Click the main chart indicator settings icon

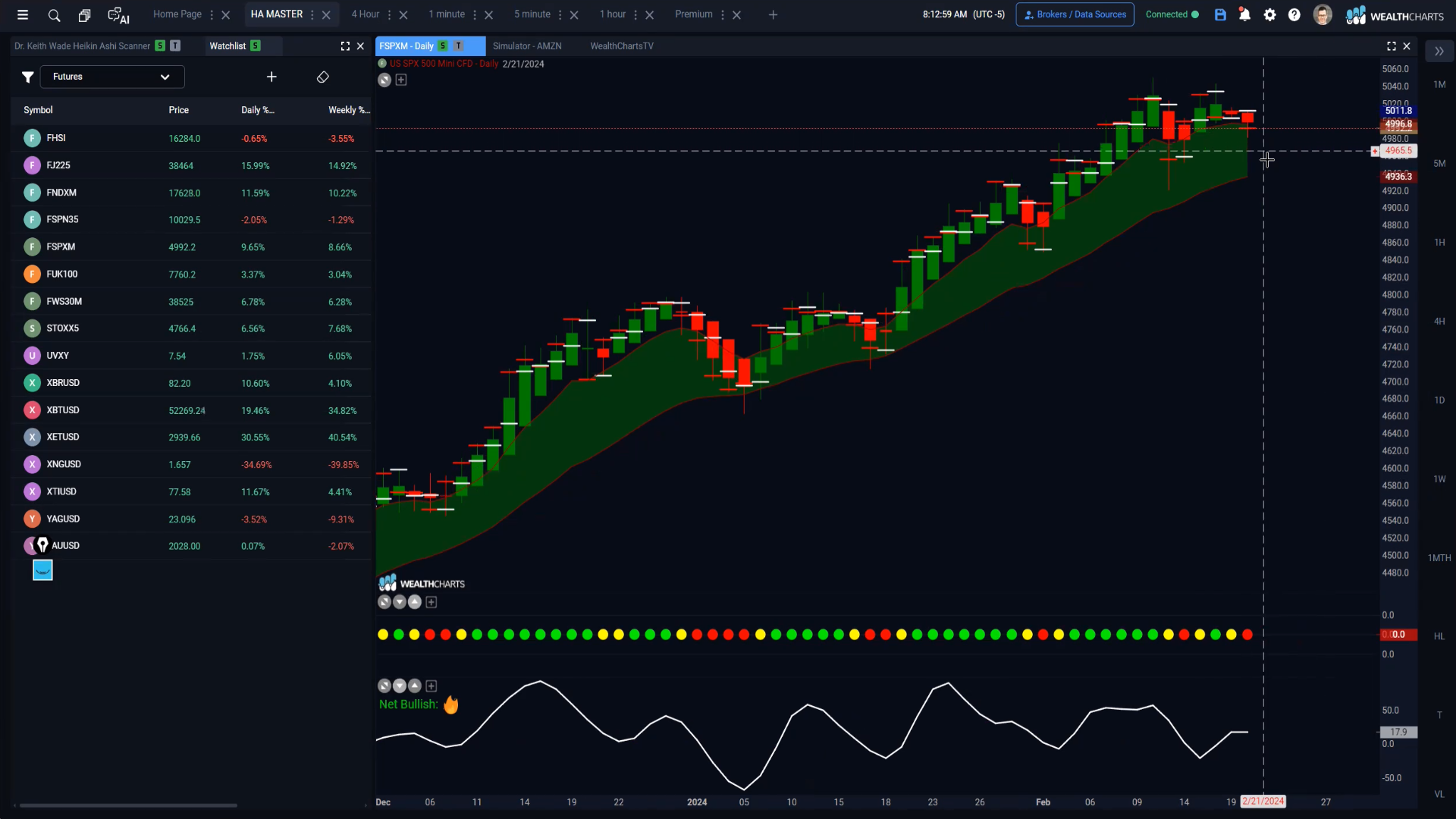[x=384, y=80]
